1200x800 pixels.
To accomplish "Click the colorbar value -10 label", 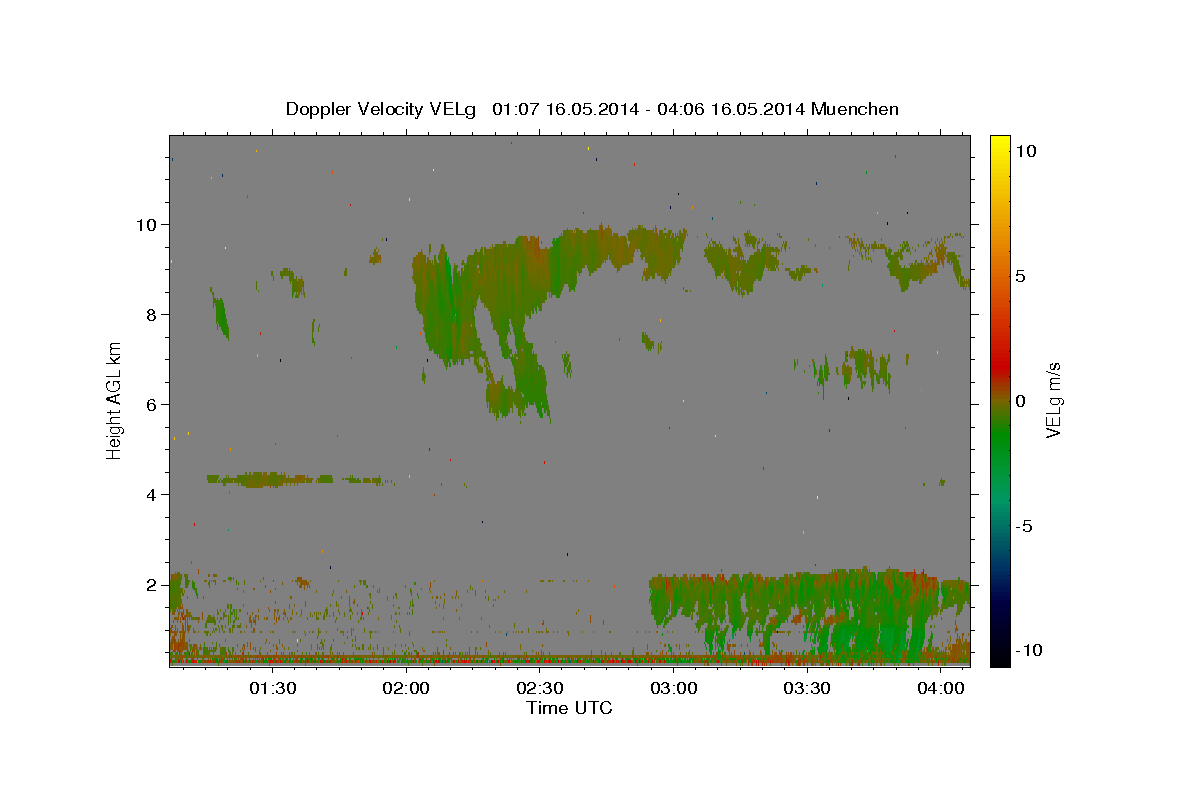I will tap(1030, 651).
